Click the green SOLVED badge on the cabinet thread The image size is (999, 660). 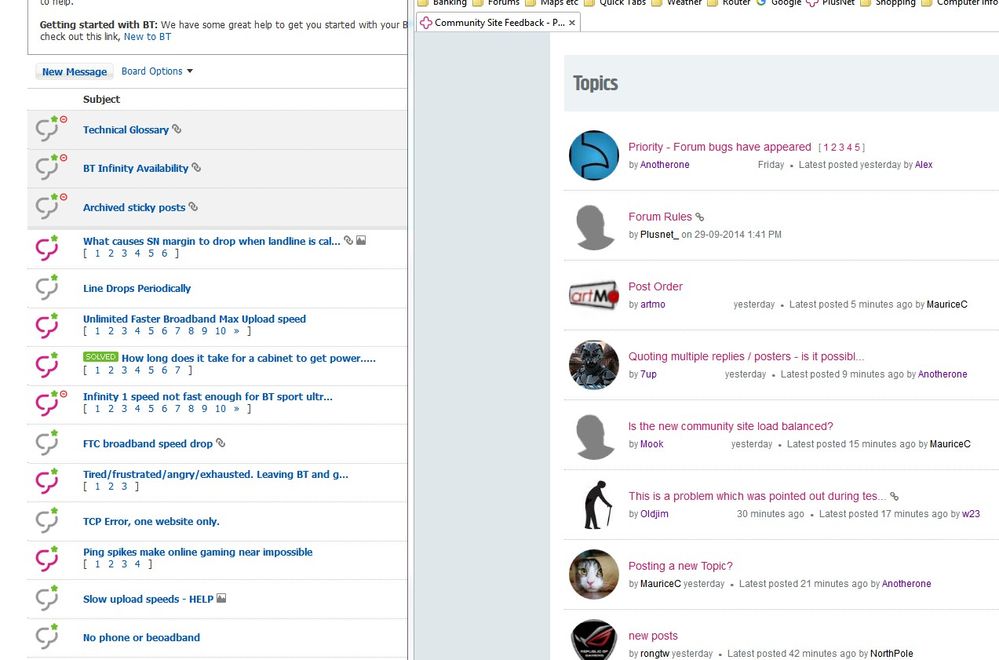pos(100,357)
